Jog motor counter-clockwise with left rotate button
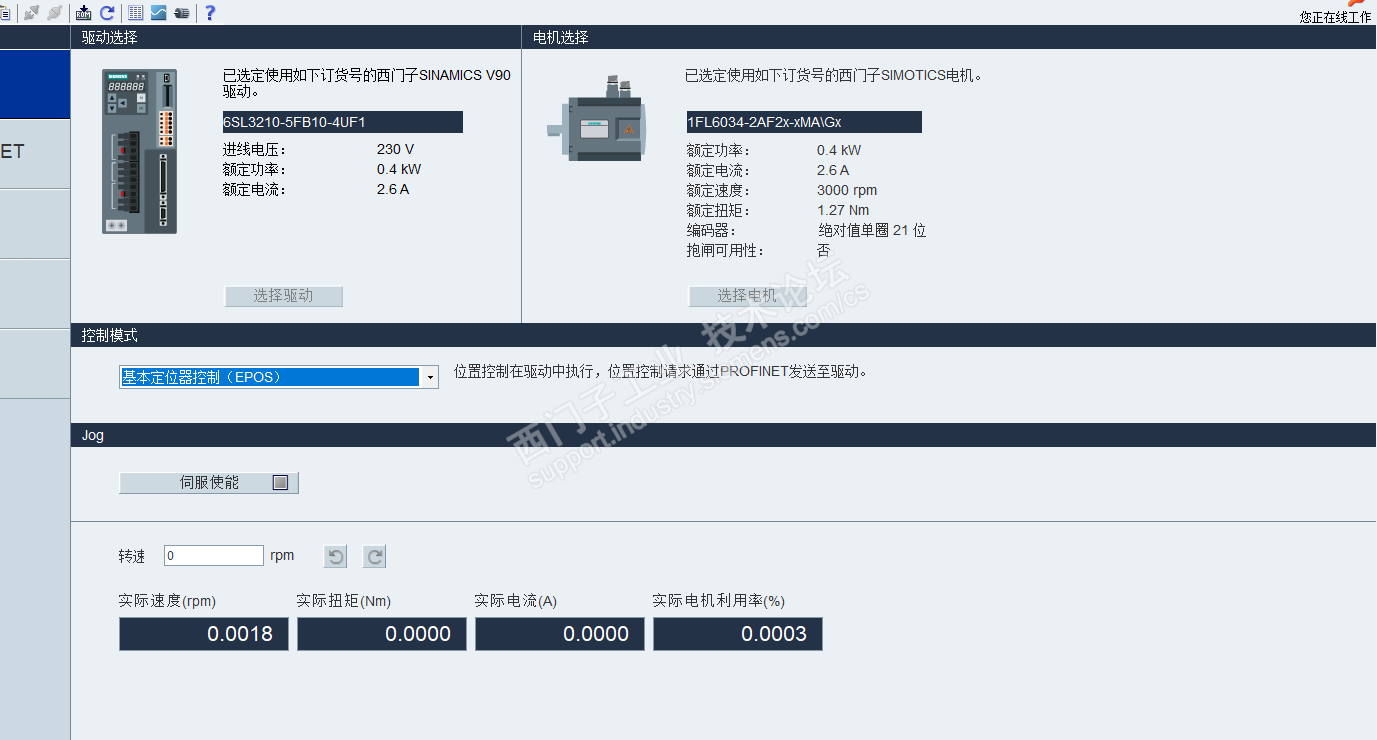The image size is (1377, 740). (x=337, y=557)
